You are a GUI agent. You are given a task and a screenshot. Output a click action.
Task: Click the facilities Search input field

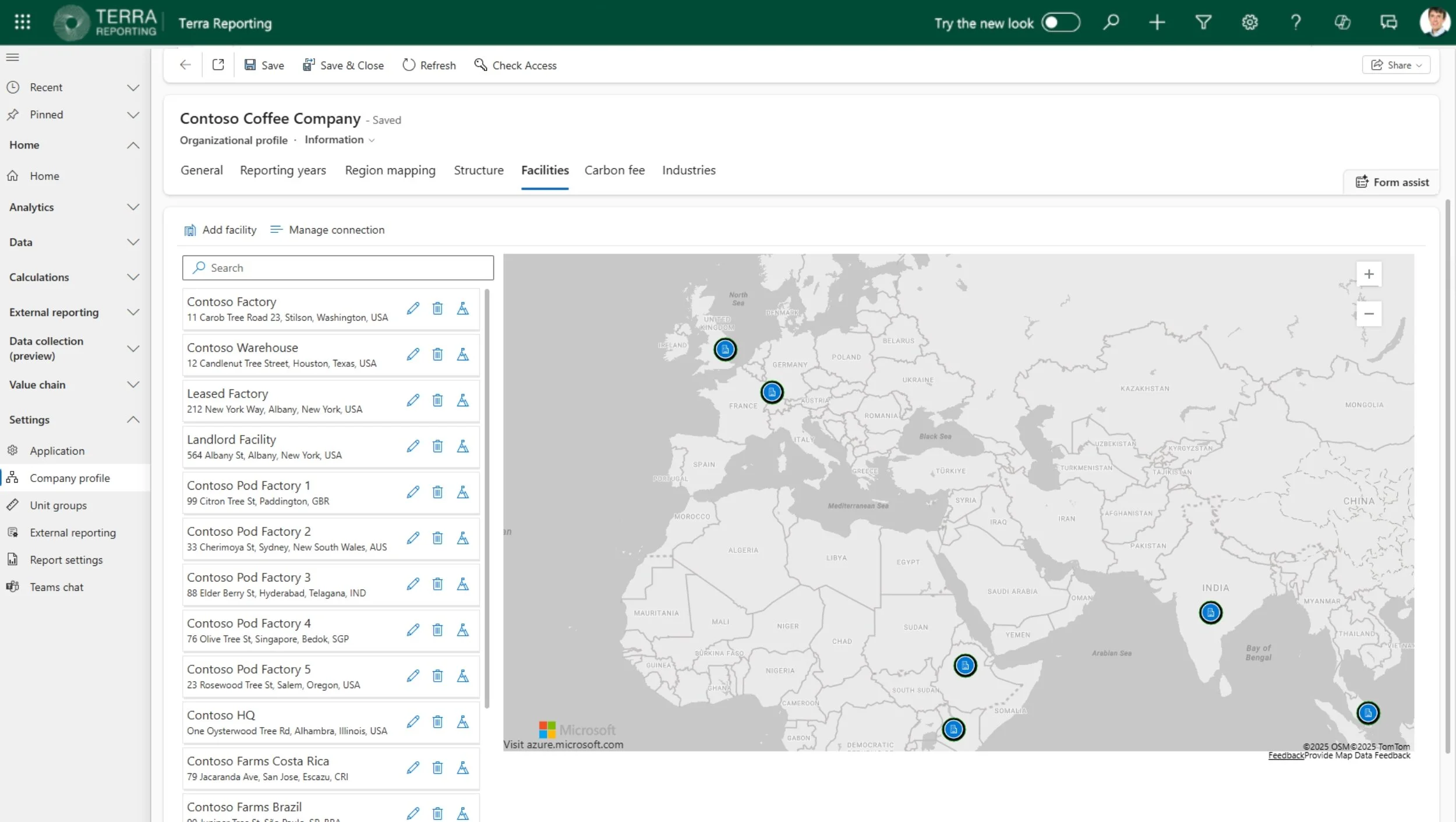(338, 268)
